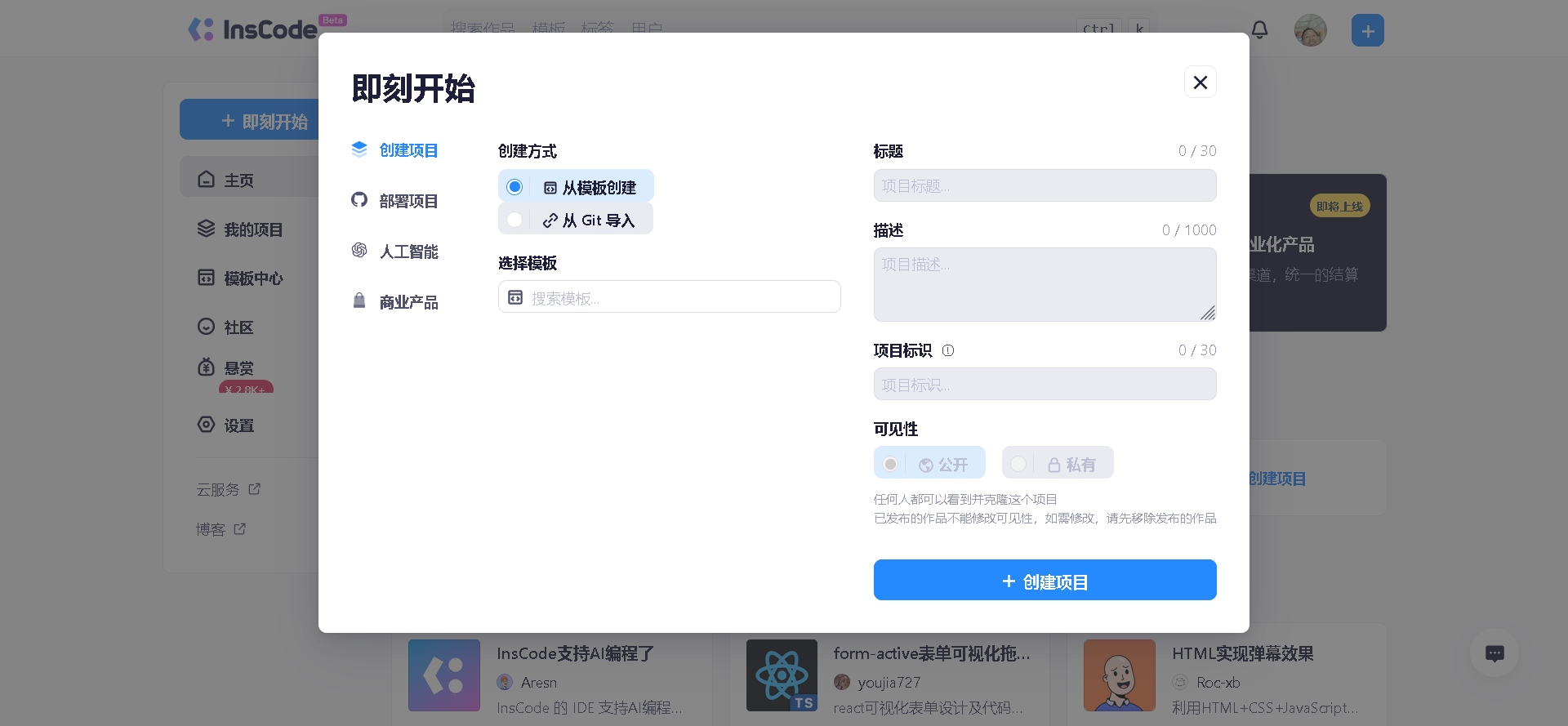This screenshot has width=1568, height=726.
Task: Click the external-link icon beside 云服务
Action: pos(254,488)
